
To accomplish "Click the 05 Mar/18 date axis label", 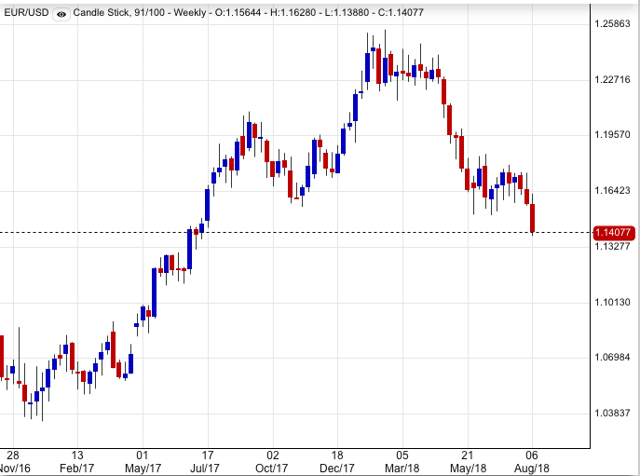I will (402, 462).
